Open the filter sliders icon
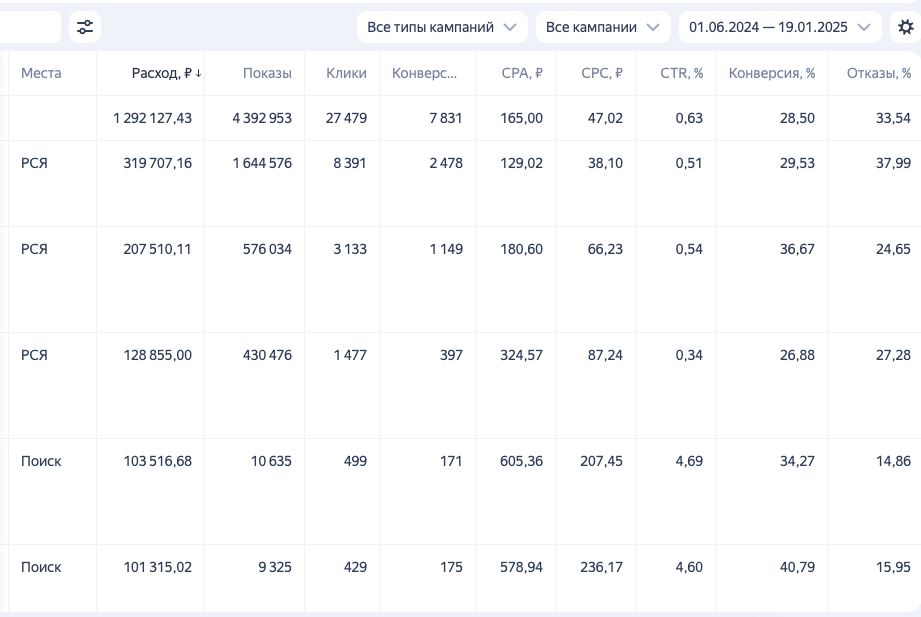Screen dimensions: 921x617 [85, 27]
